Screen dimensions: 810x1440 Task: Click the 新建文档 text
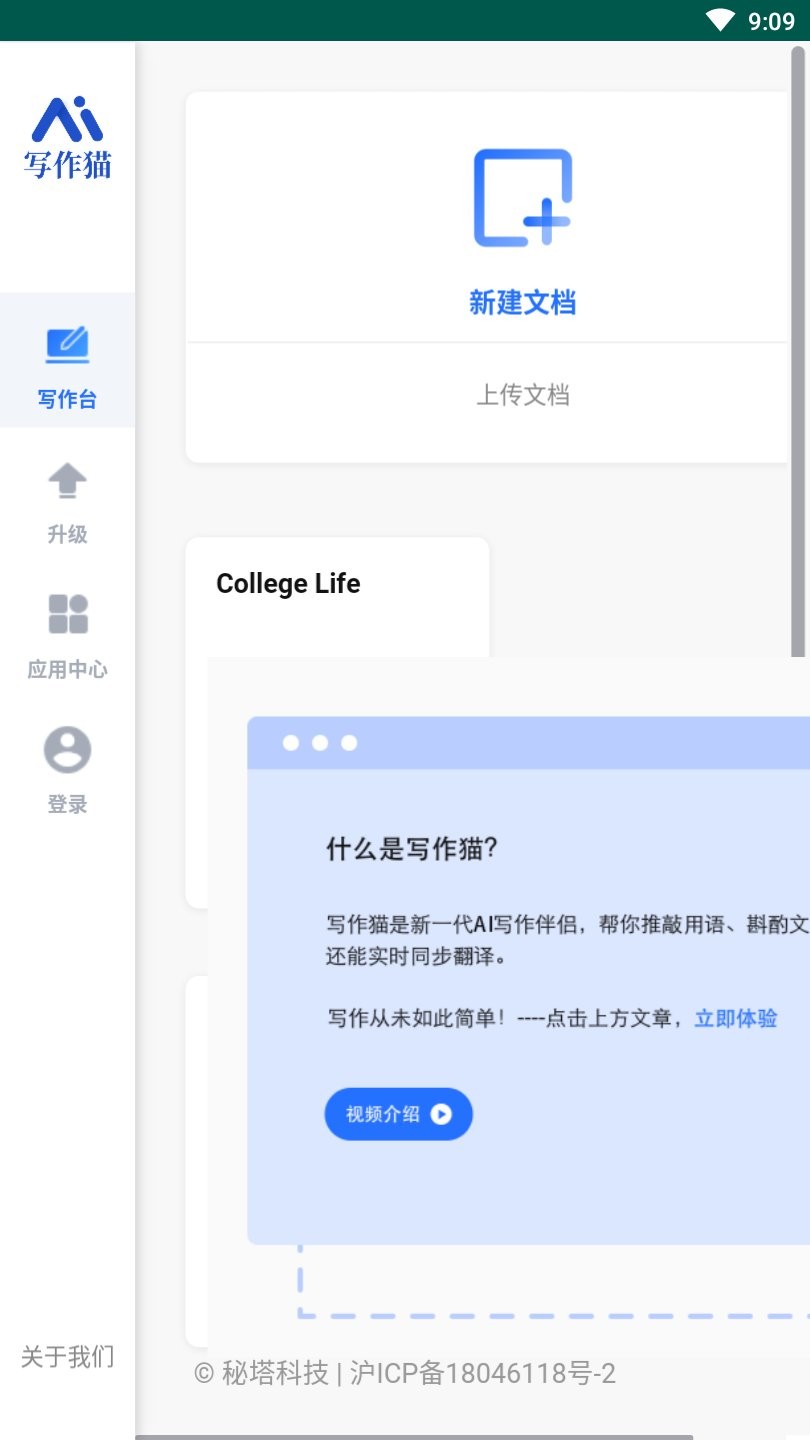(x=522, y=302)
